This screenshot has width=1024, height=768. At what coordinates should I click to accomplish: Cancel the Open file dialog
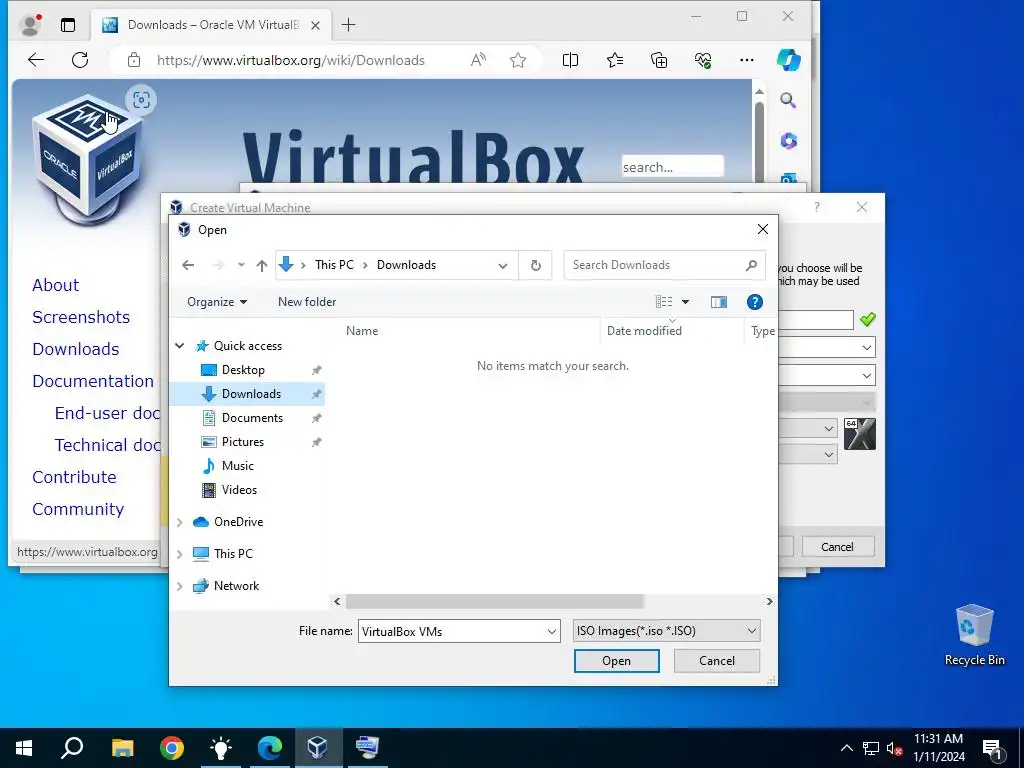pos(716,661)
